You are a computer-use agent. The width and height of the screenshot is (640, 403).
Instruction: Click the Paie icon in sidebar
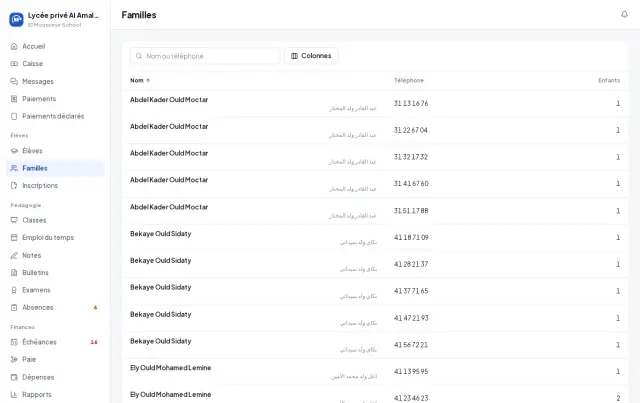(14, 359)
